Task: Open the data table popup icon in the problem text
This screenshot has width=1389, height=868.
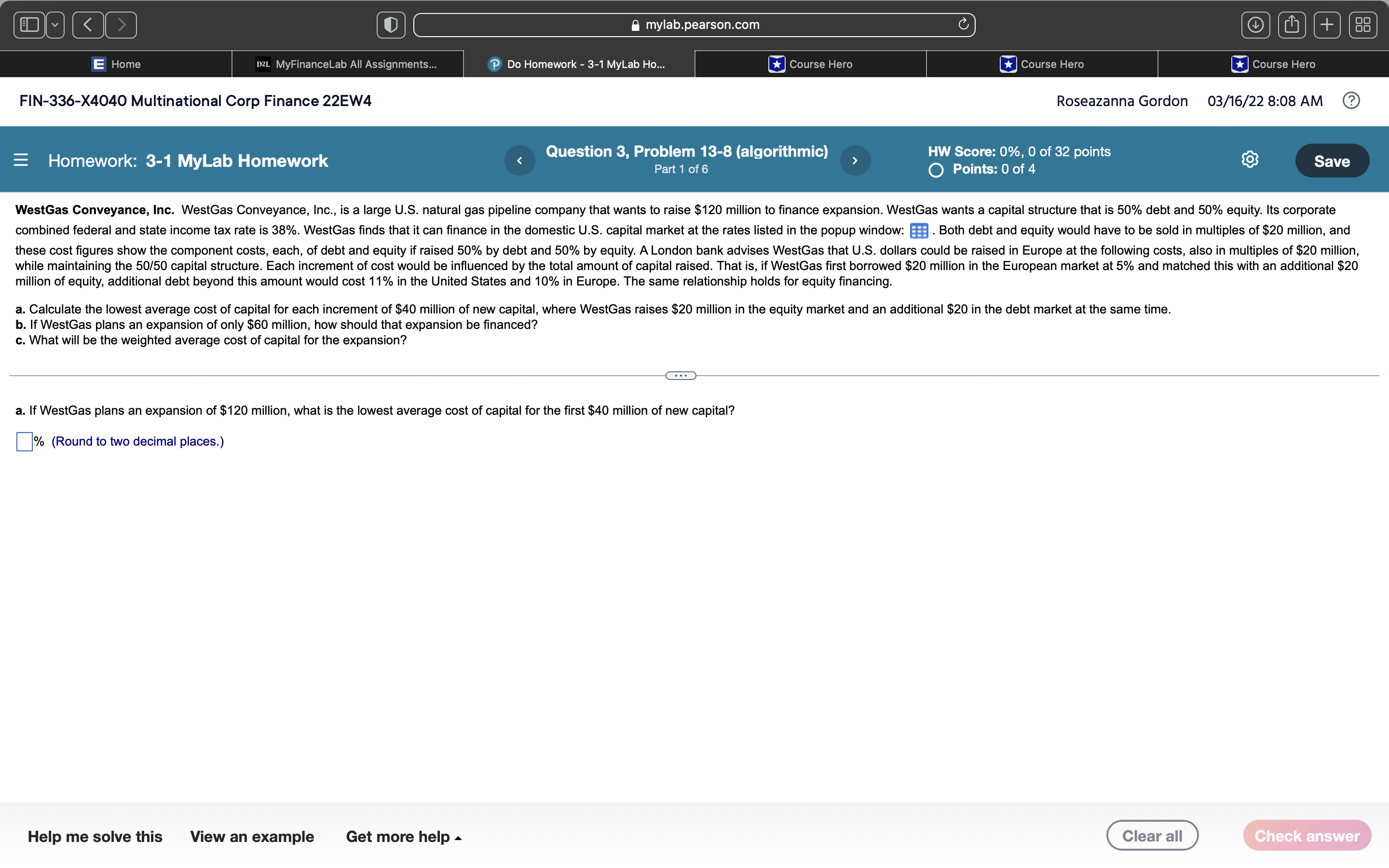Action: pos(918,230)
